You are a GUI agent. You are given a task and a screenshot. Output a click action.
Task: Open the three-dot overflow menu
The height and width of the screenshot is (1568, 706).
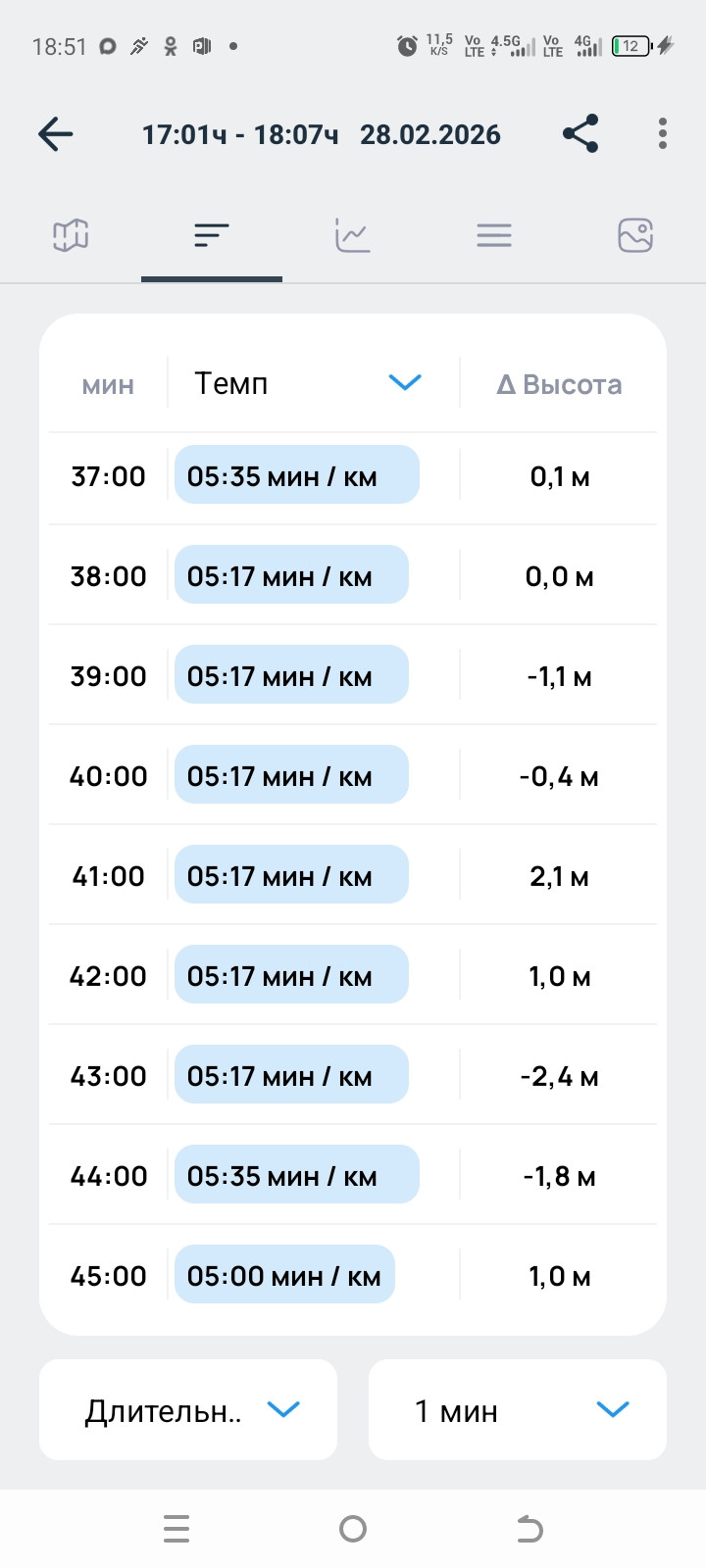pos(663,134)
